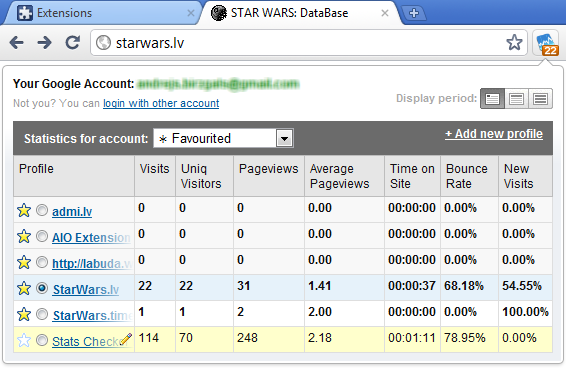Screen dimensions: 566x389
Task: Select the http://labuda radio button
Action: point(42,262)
